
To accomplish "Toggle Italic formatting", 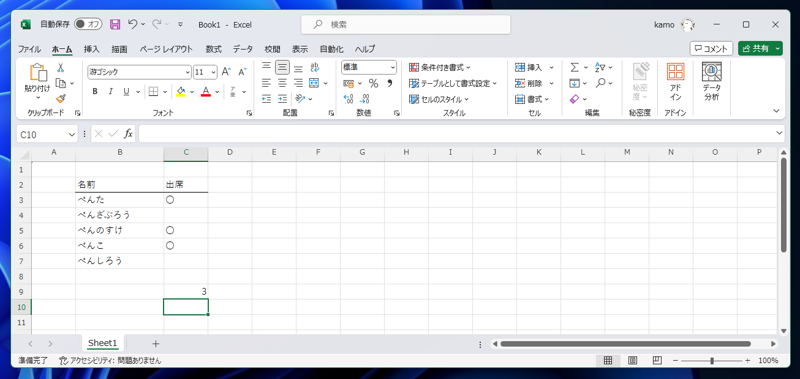I will click(x=110, y=92).
